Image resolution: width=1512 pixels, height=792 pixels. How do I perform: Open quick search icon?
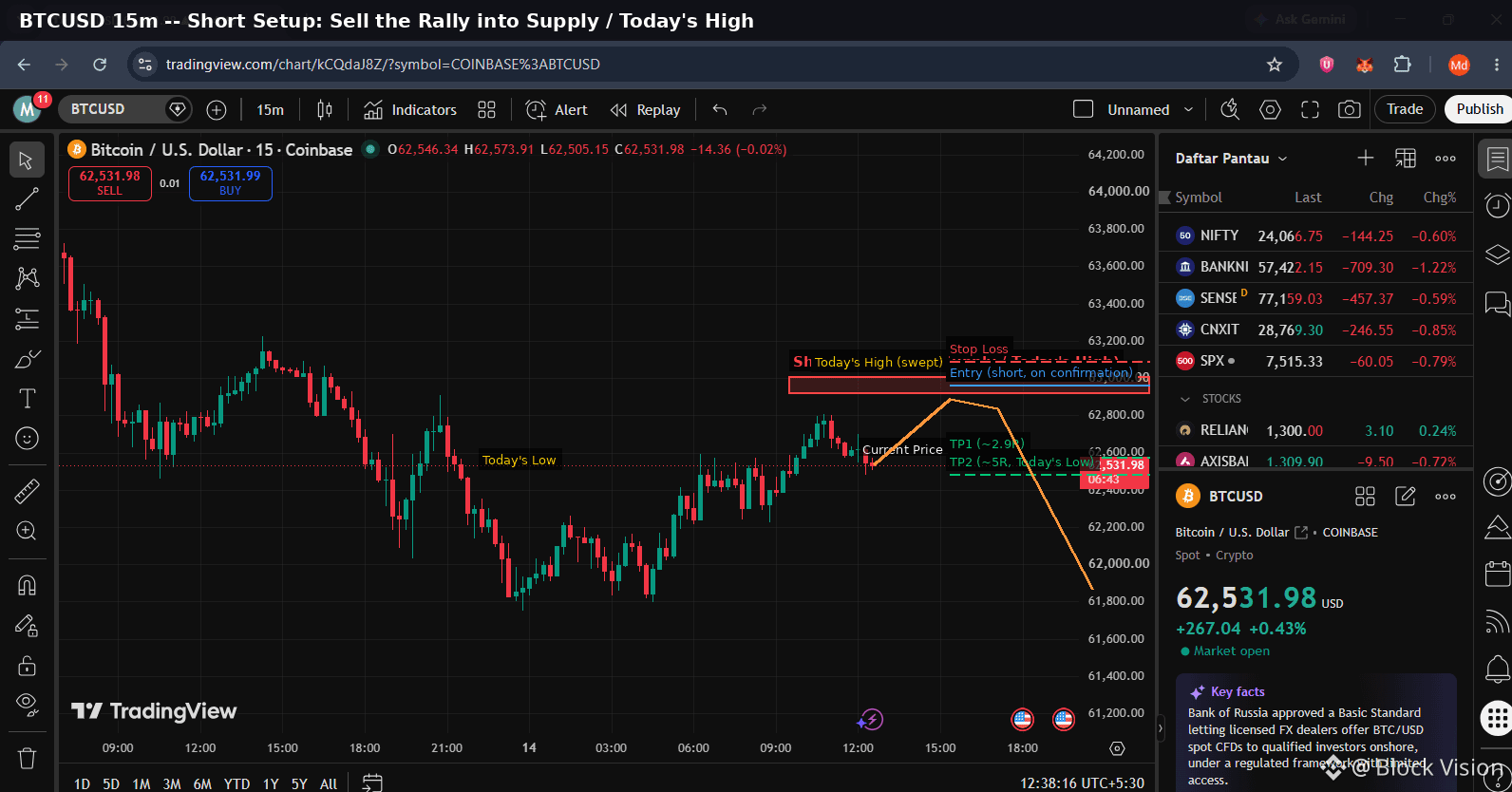(1230, 110)
